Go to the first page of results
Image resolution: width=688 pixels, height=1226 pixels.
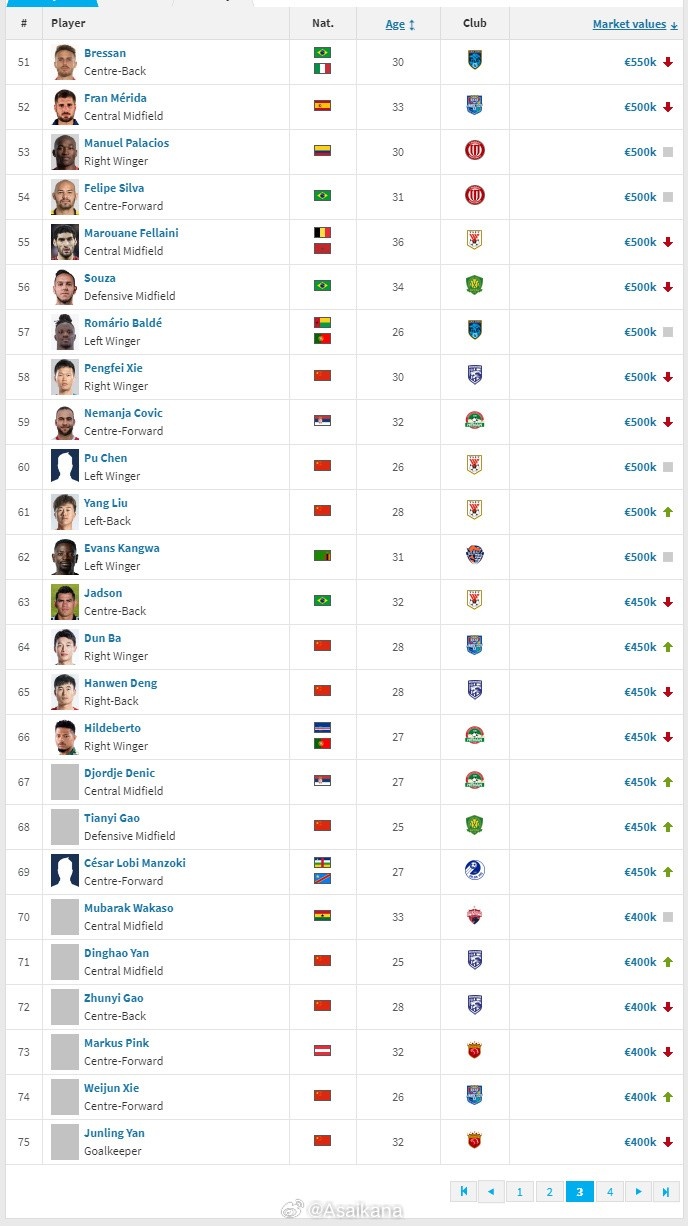pyautogui.click(x=463, y=1191)
